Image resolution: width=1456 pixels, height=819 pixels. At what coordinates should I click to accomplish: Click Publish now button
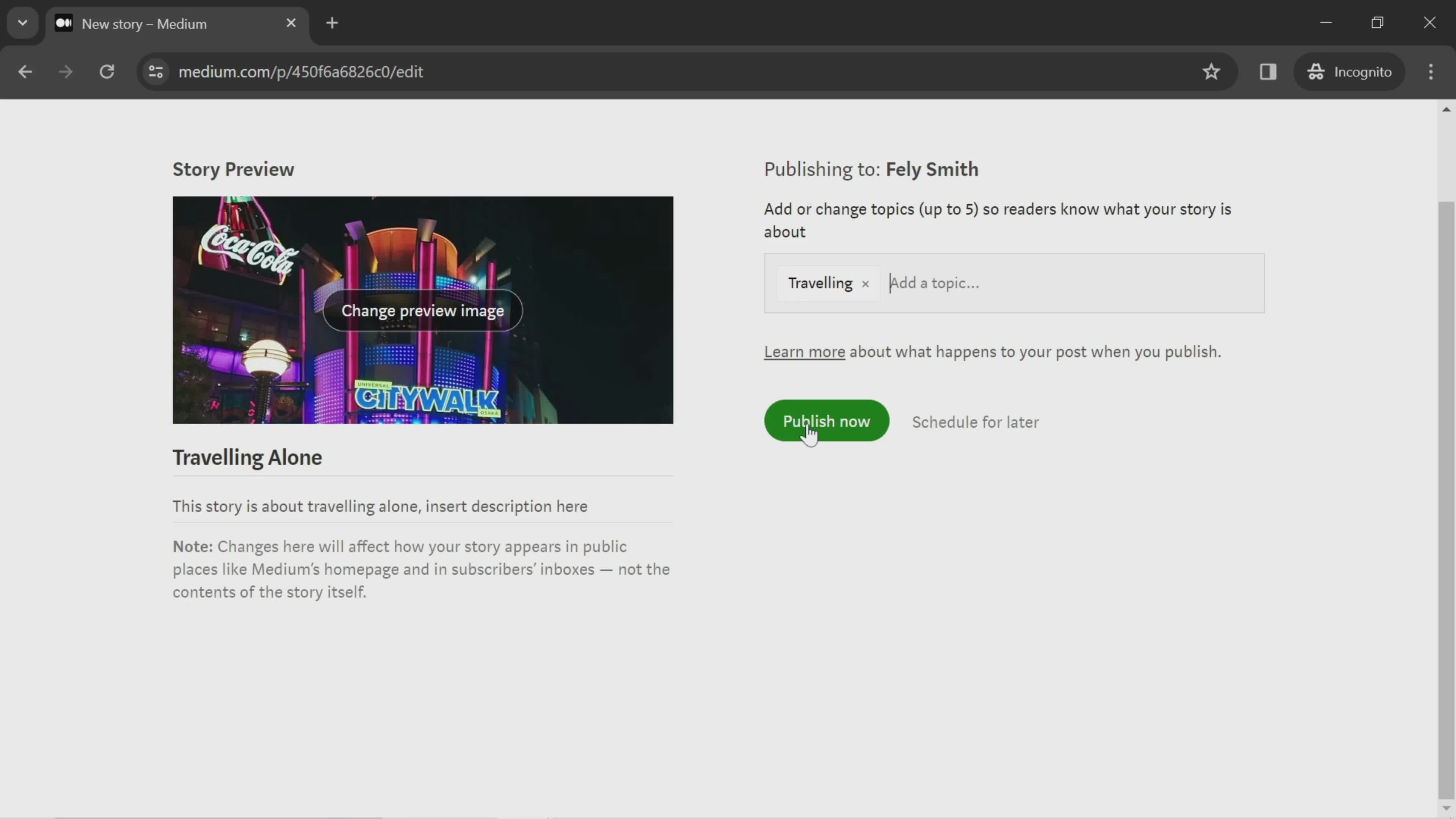pos(826,421)
